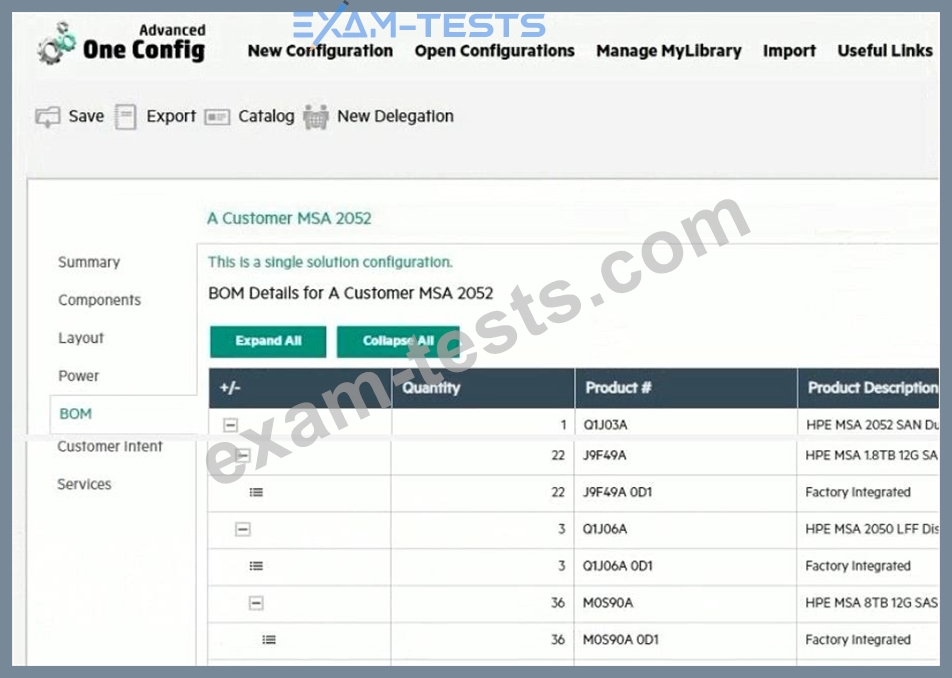Switch to the Components tab
The image size is (952, 678).
100,300
